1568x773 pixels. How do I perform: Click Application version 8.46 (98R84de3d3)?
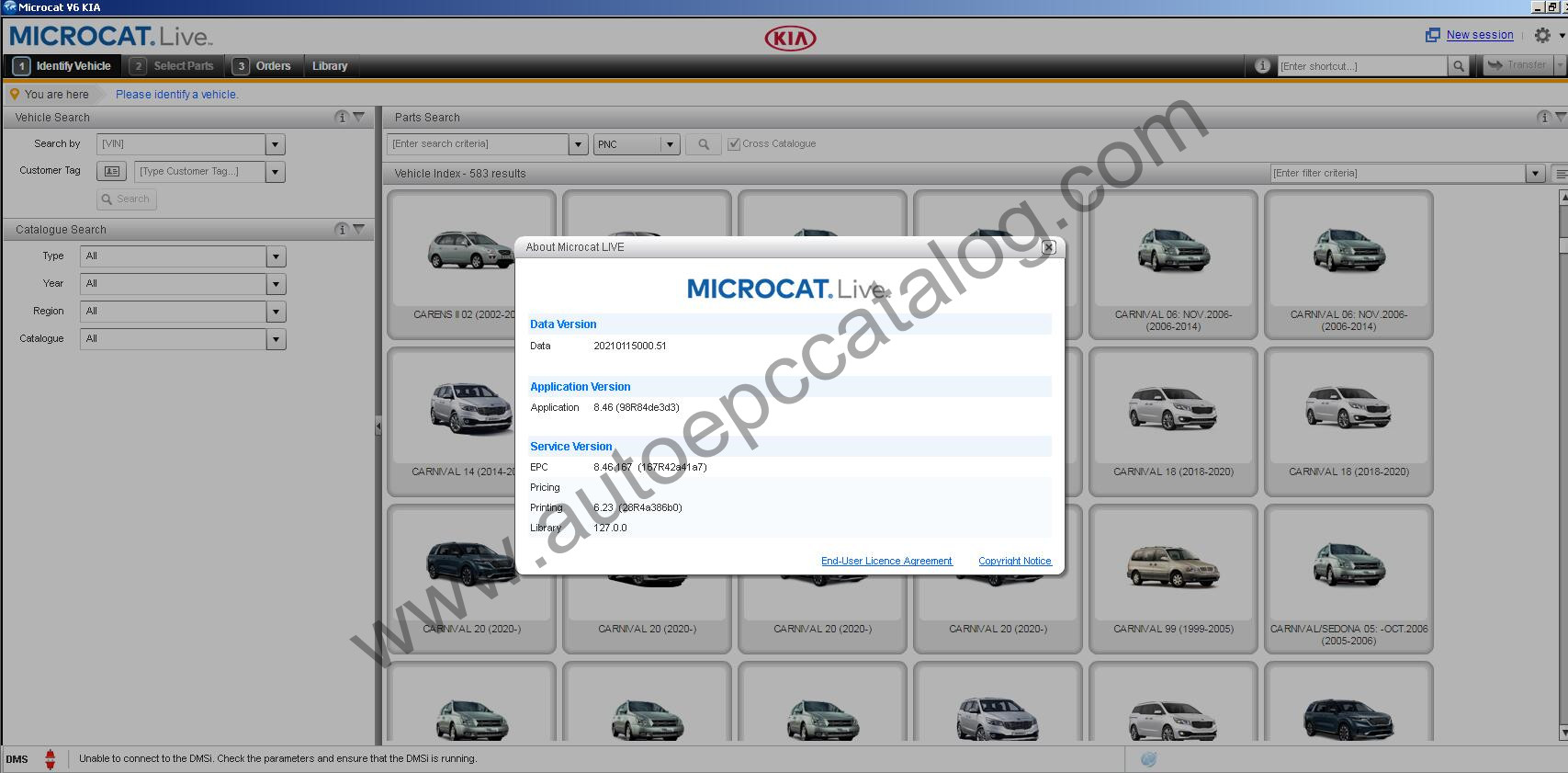tap(637, 407)
